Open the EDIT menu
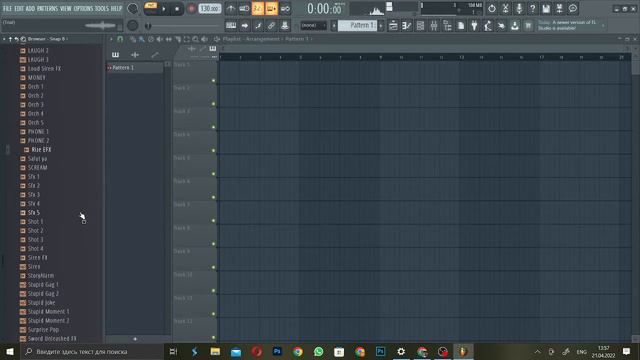The width and height of the screenshot is (640, 360). tap(19, 9)
